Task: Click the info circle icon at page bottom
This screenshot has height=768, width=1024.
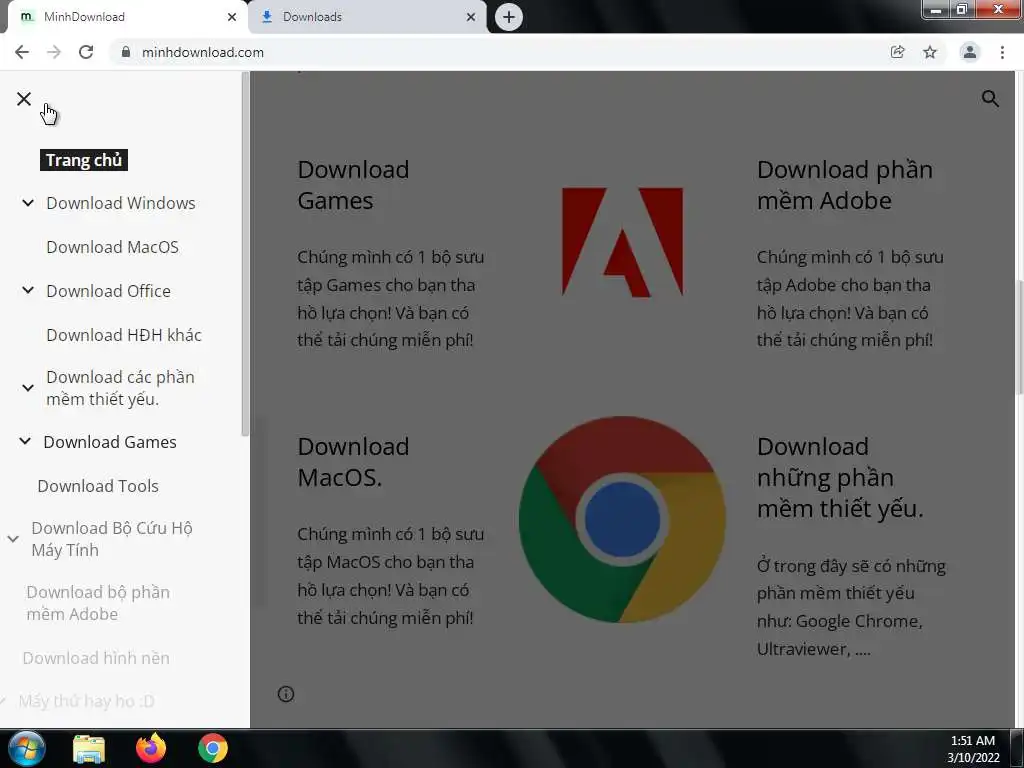Action: 286,694
